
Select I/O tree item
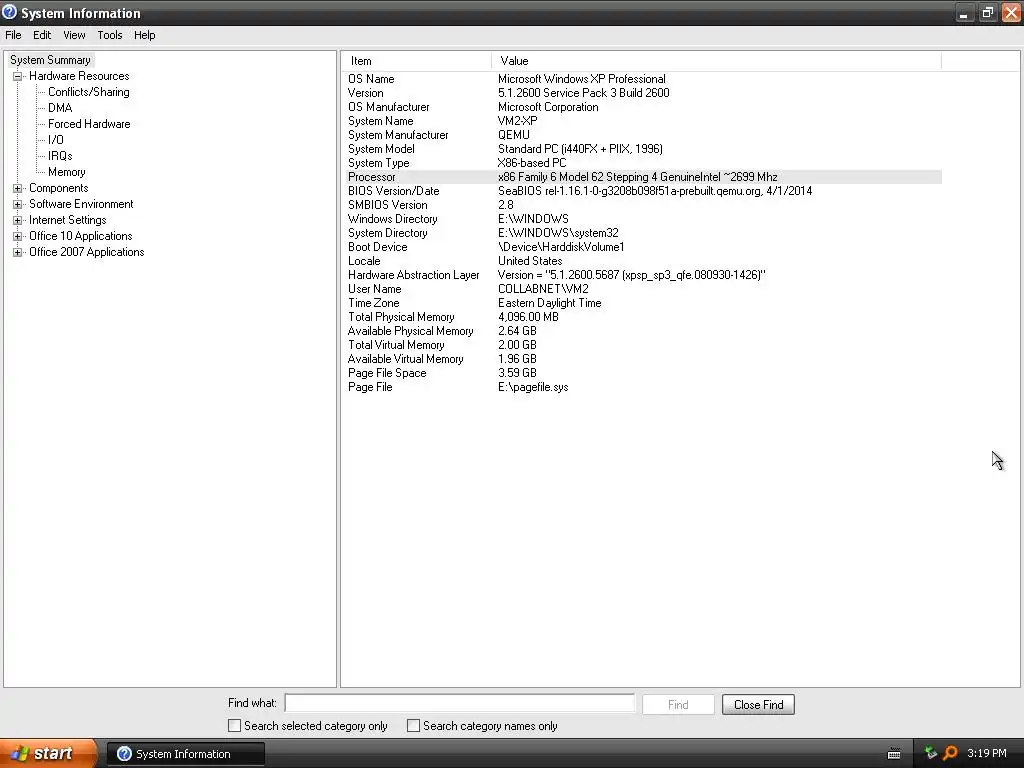pyautogui.click(x=56, y=140)
